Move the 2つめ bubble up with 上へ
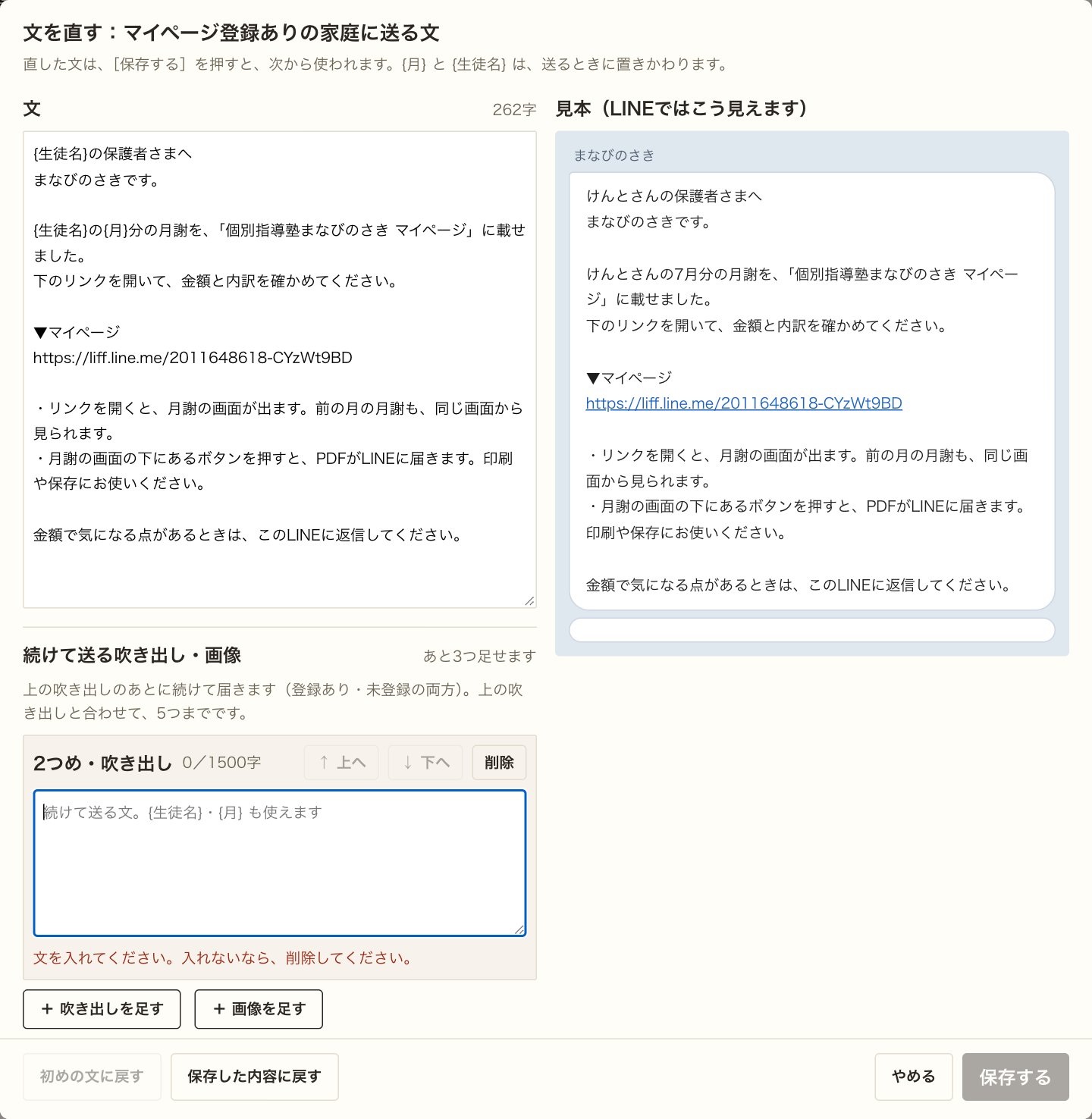The image size is (1092, 1119). [x=343, y=762]
